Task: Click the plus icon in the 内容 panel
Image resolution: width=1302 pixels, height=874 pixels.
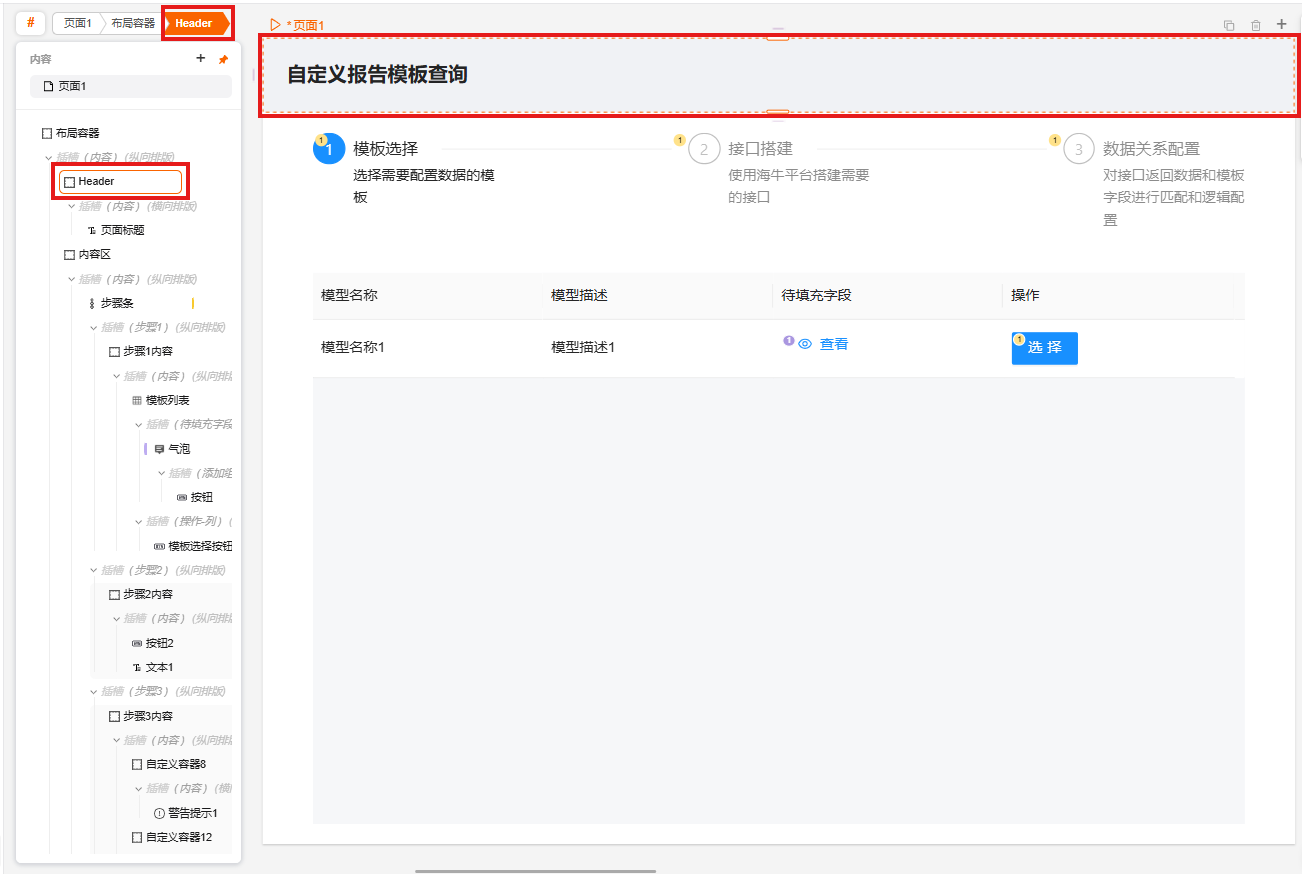Action: click(200, 58)
